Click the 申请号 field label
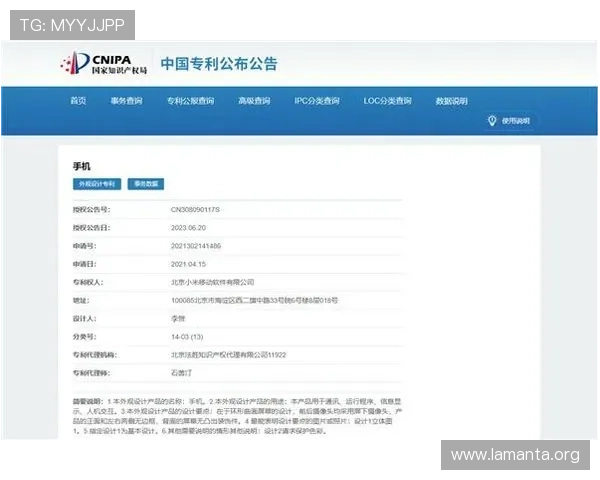The height and width of the screenshot is (480, 600). click(x=85, y=246)
